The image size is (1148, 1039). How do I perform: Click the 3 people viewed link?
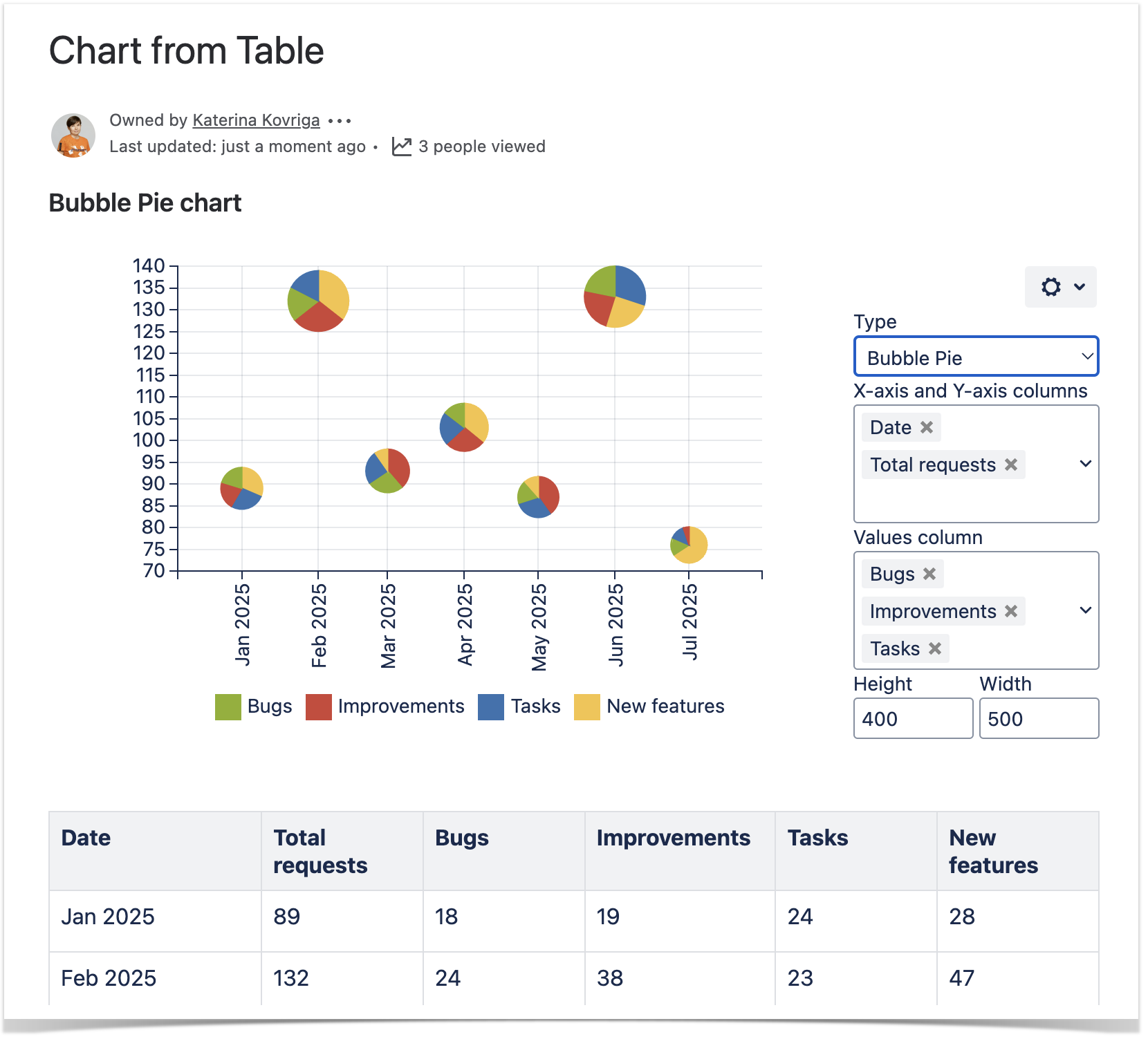[481, 147]
